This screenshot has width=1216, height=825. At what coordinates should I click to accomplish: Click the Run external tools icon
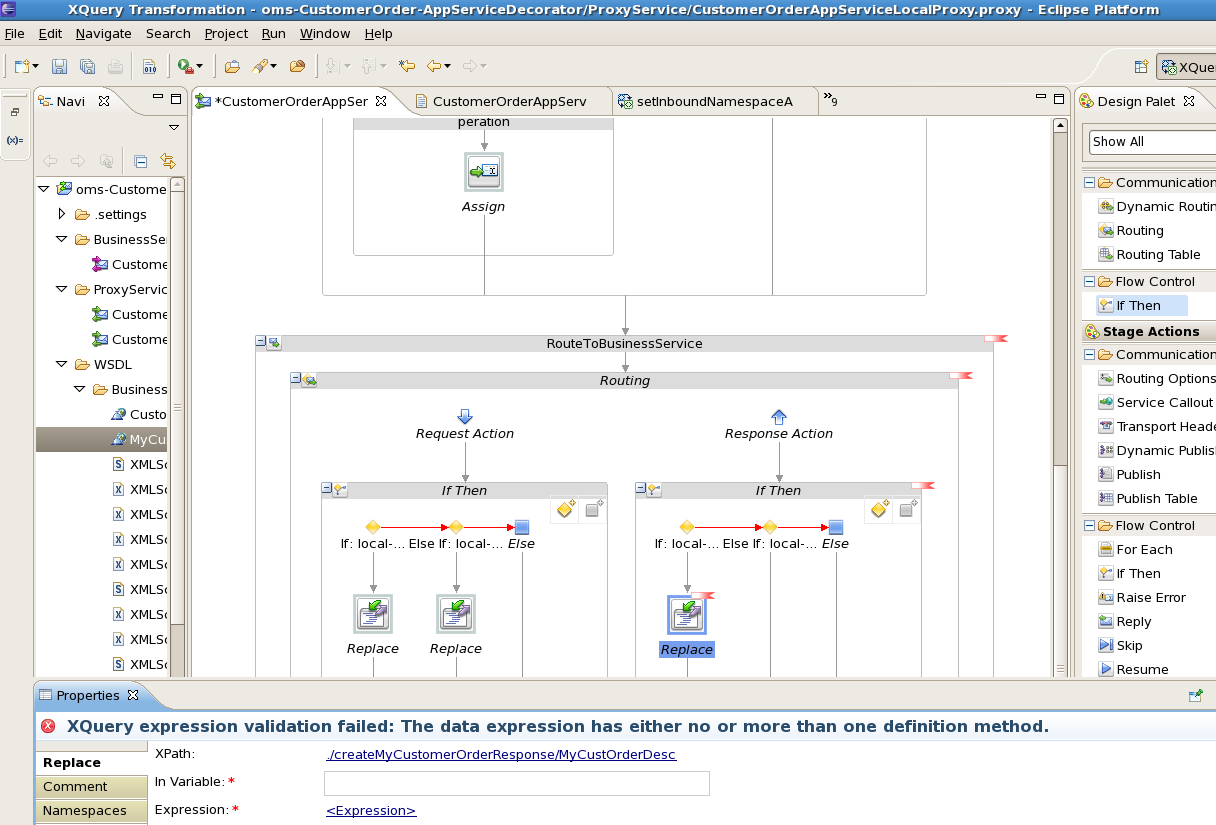coord(185,67)
